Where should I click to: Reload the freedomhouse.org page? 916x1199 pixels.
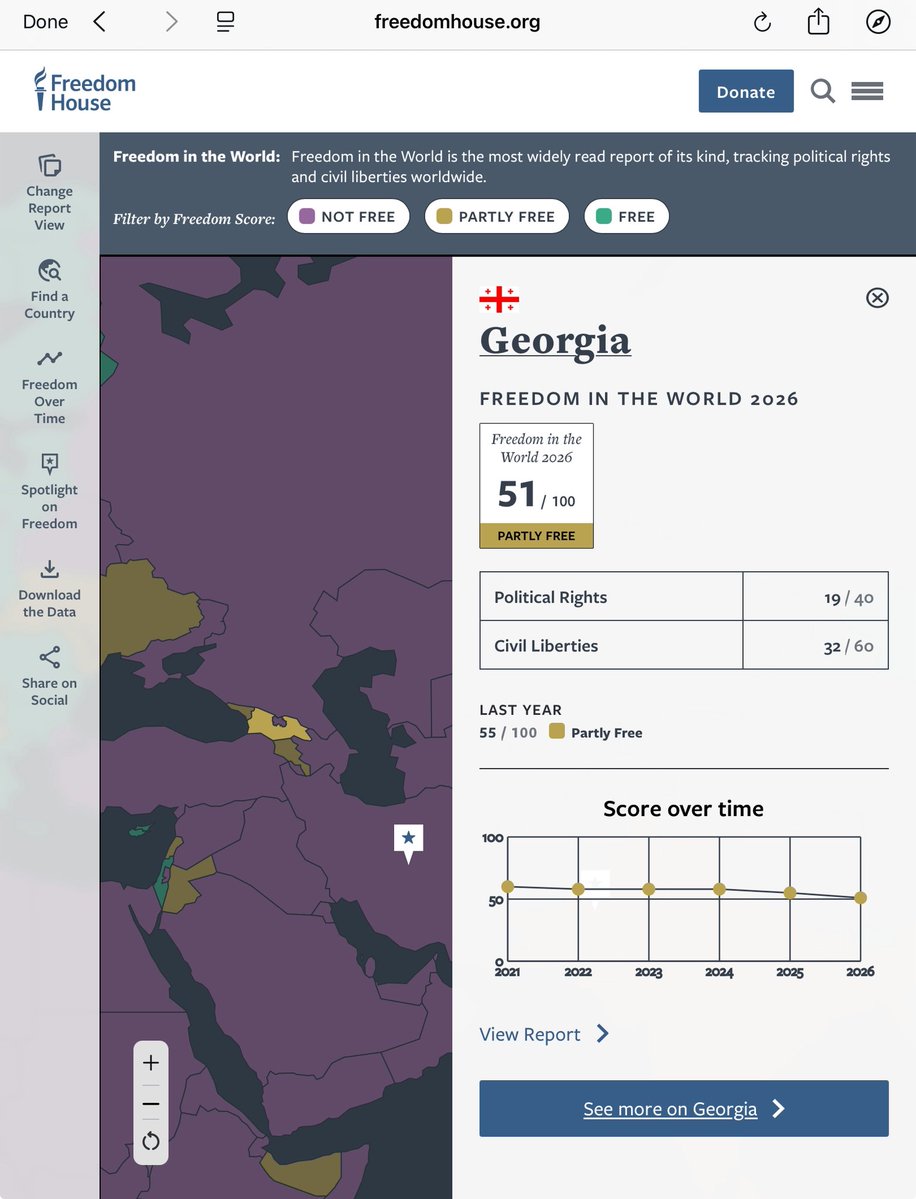pos(762,22)
